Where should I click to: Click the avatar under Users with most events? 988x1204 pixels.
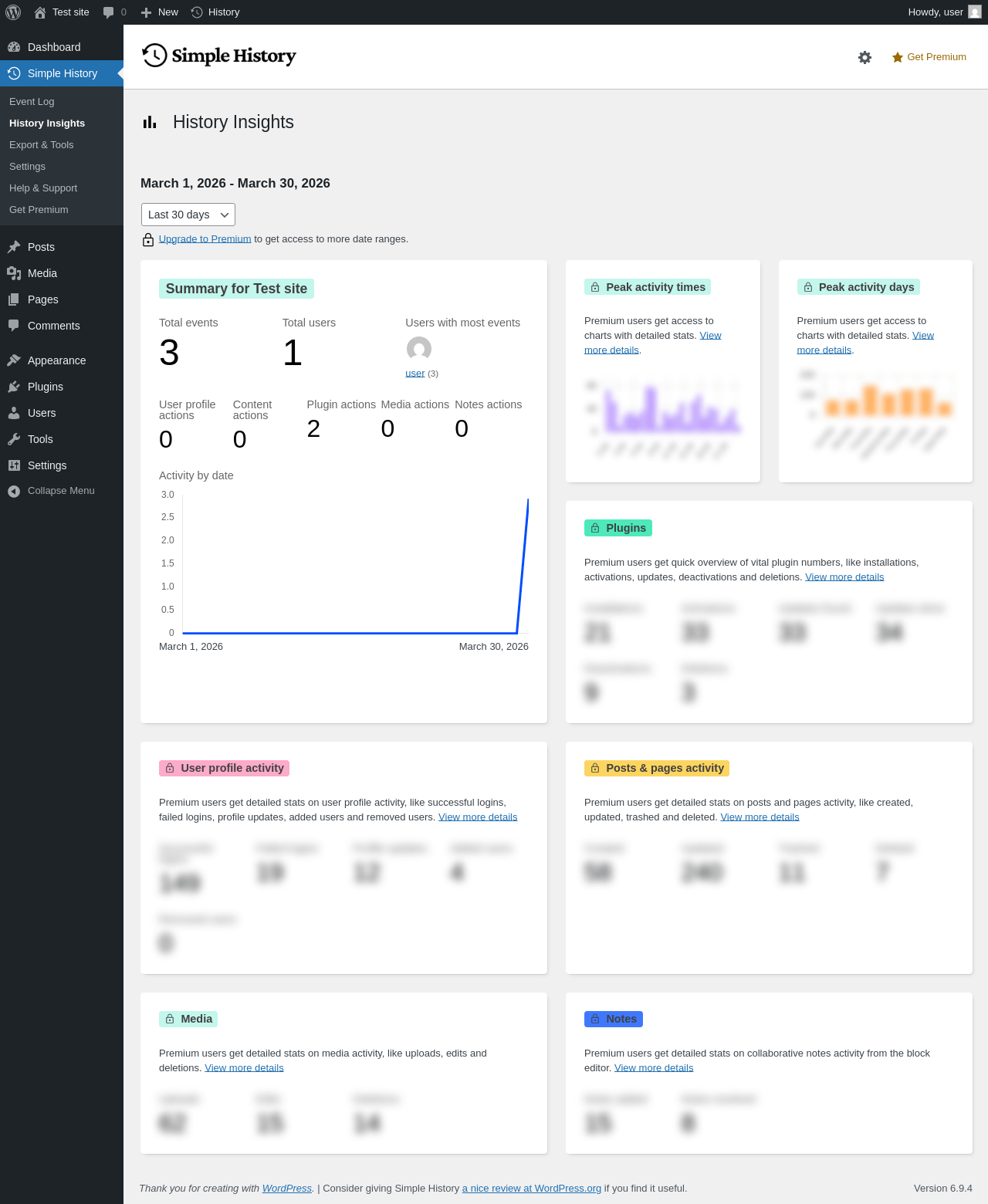pyautogui.click(x=419, y=349)
